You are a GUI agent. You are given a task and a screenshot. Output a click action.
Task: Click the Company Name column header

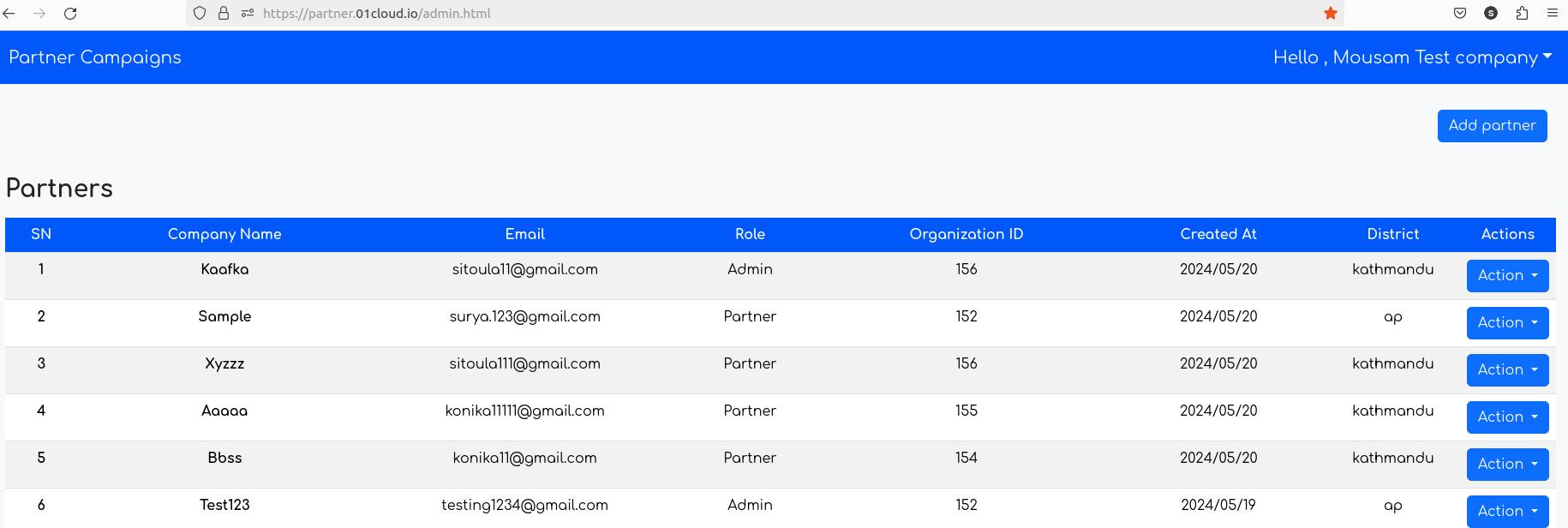point(224,234)
